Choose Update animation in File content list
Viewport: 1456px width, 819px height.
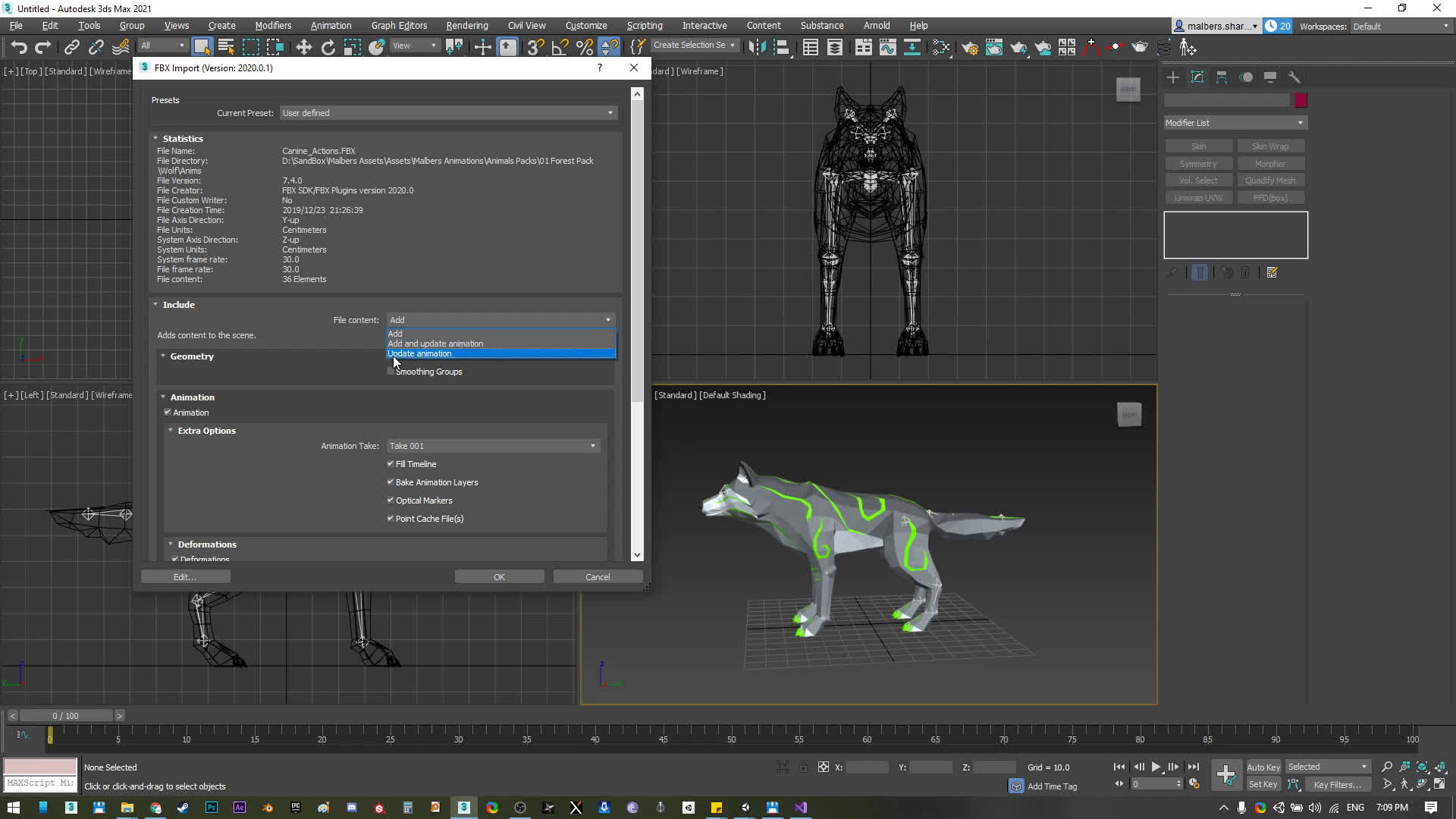[419, 353]
